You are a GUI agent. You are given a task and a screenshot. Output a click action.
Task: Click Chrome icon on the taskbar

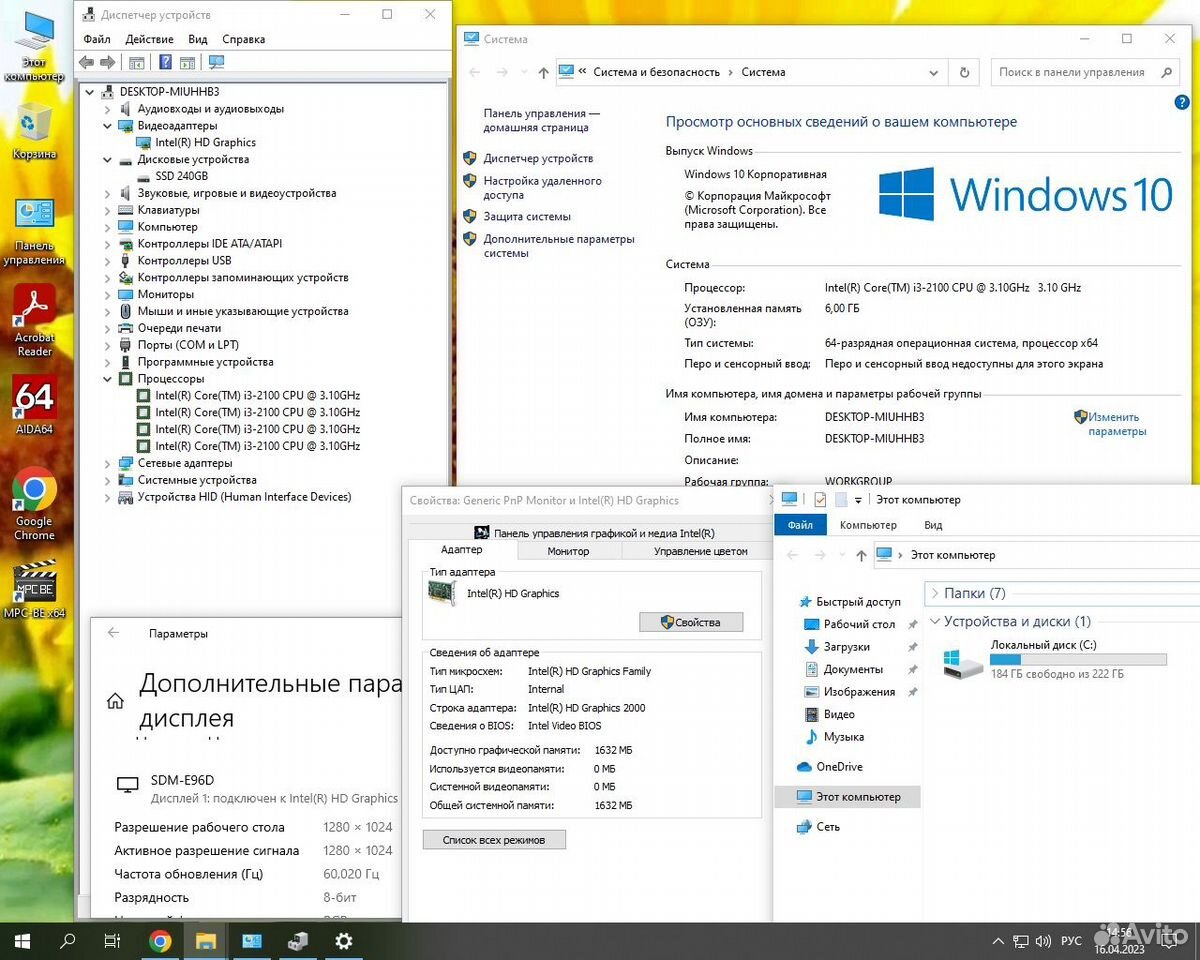tap(160, 941)
